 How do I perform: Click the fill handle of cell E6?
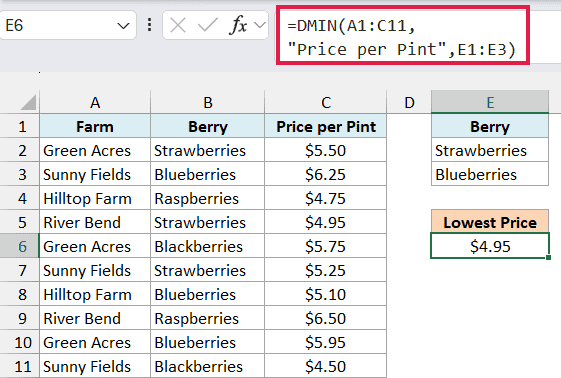[548, 257]
